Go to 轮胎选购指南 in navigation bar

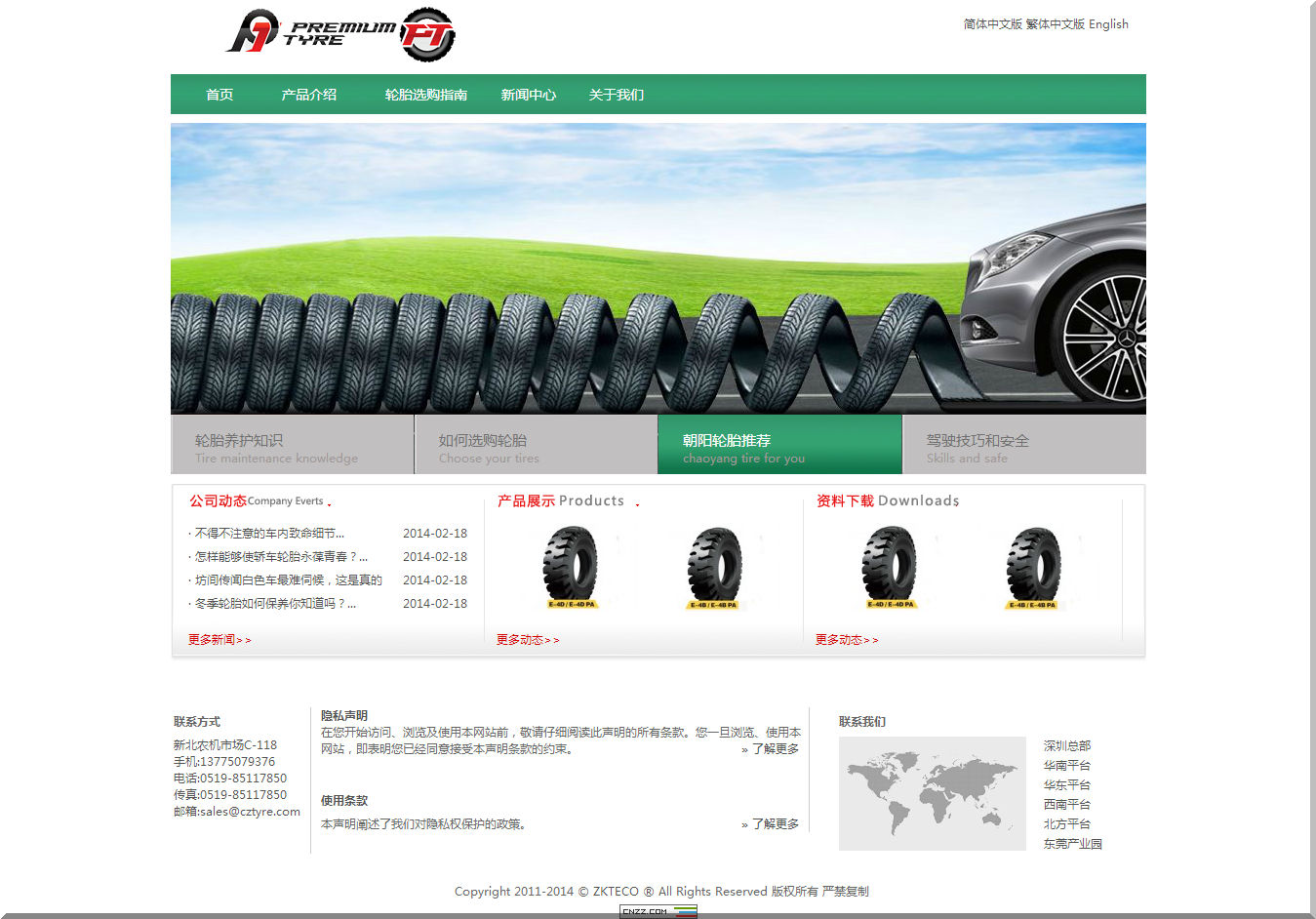tap(425, 95)
